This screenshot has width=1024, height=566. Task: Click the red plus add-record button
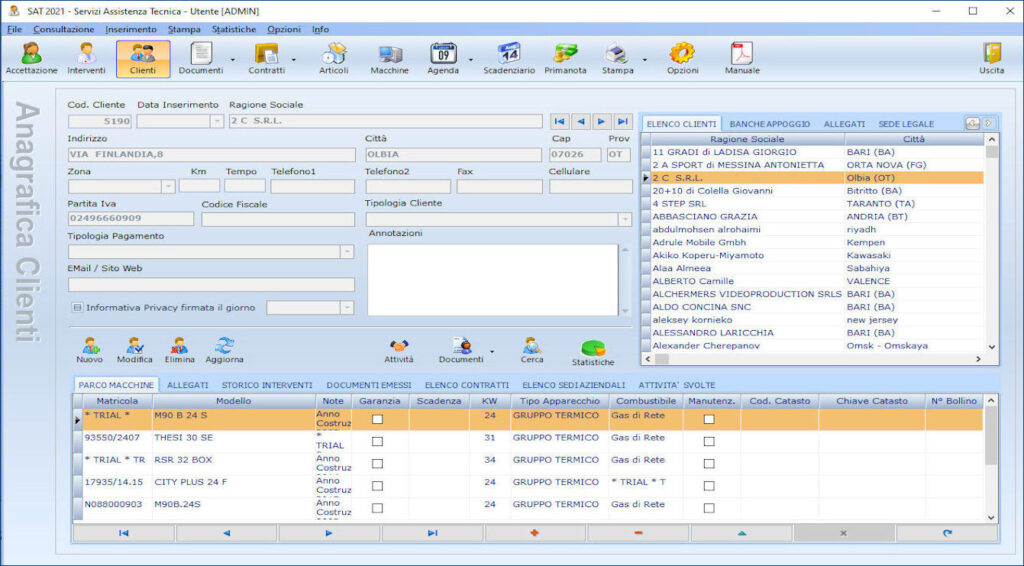535,533
